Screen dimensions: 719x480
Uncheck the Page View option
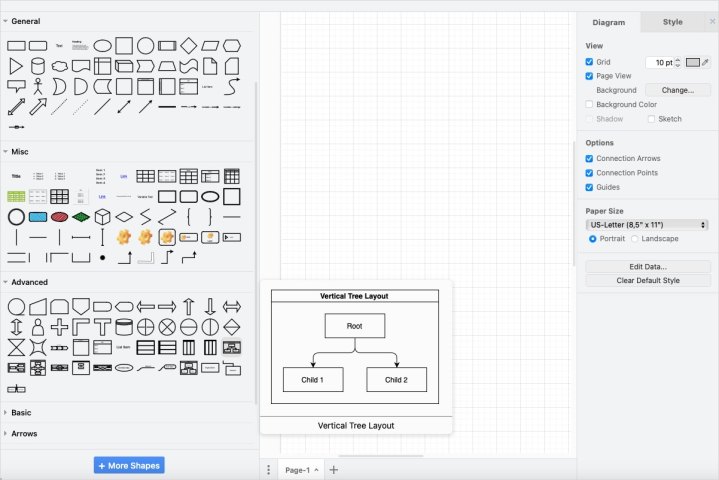[x=590, y=76]
